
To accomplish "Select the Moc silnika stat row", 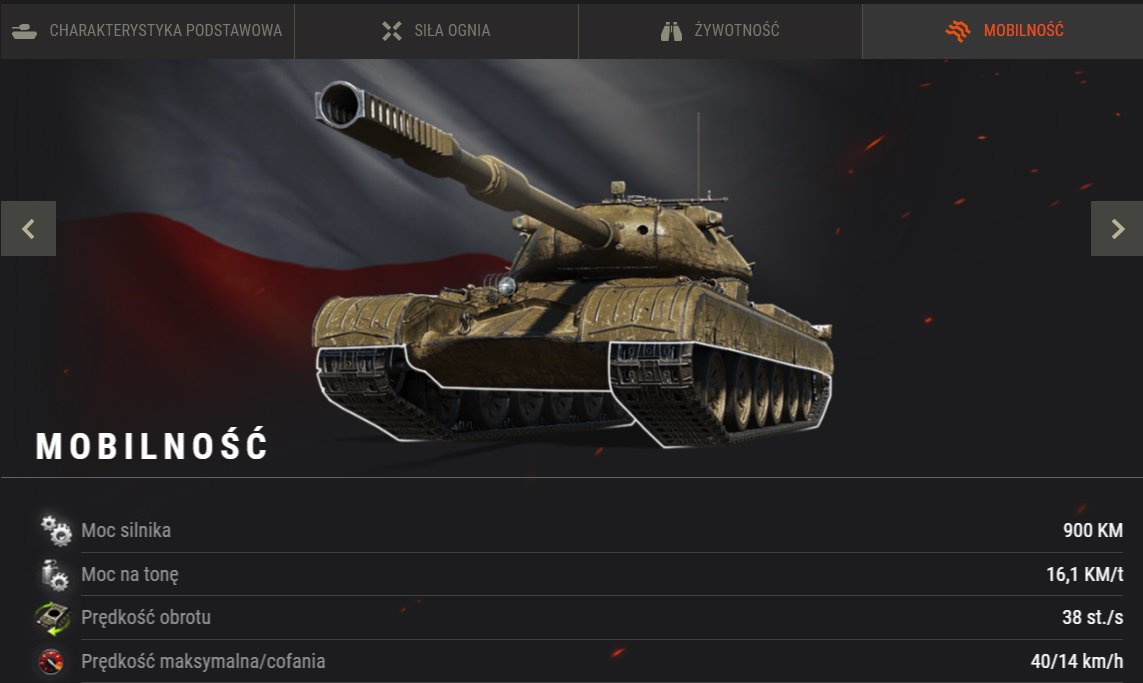I will (581, 530).
